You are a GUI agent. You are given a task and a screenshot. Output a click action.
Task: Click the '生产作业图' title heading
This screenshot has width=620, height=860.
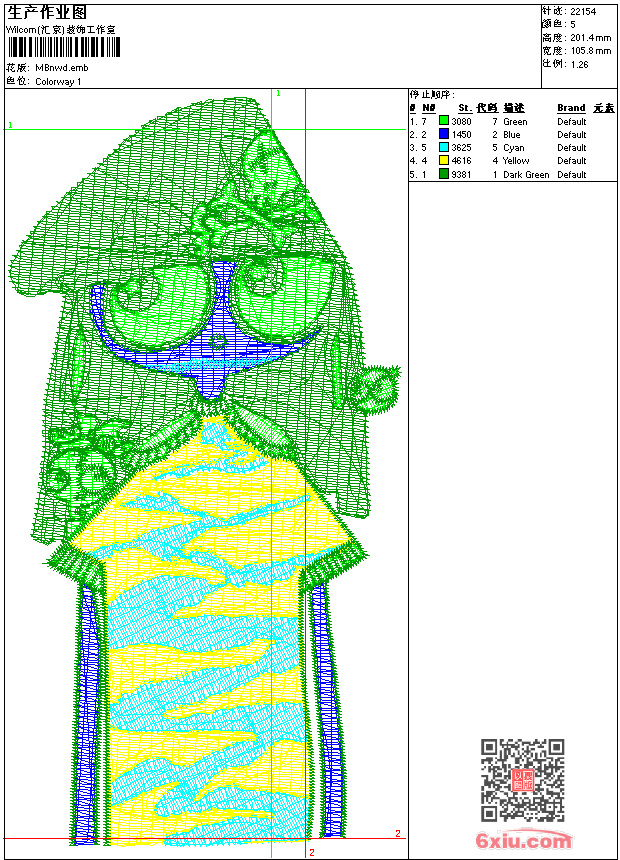[47, 13]
